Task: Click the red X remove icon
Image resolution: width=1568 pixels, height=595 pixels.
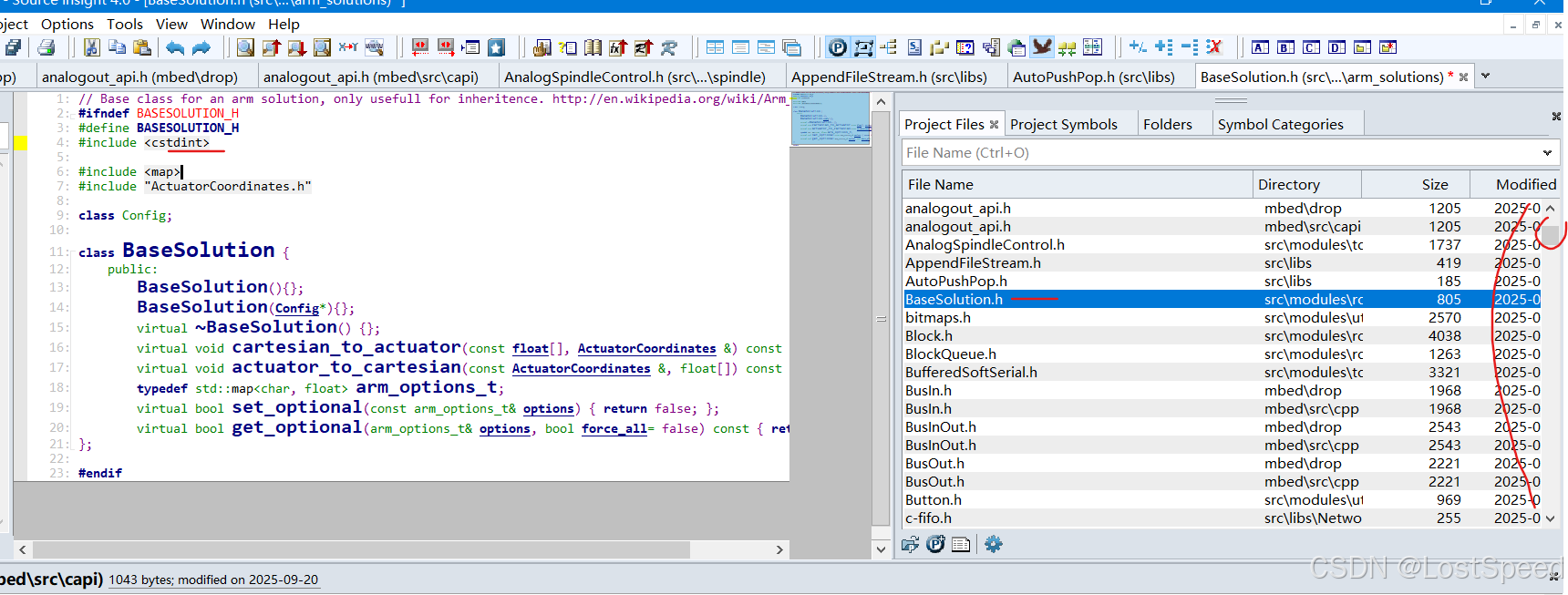Action: point(1213,47)
